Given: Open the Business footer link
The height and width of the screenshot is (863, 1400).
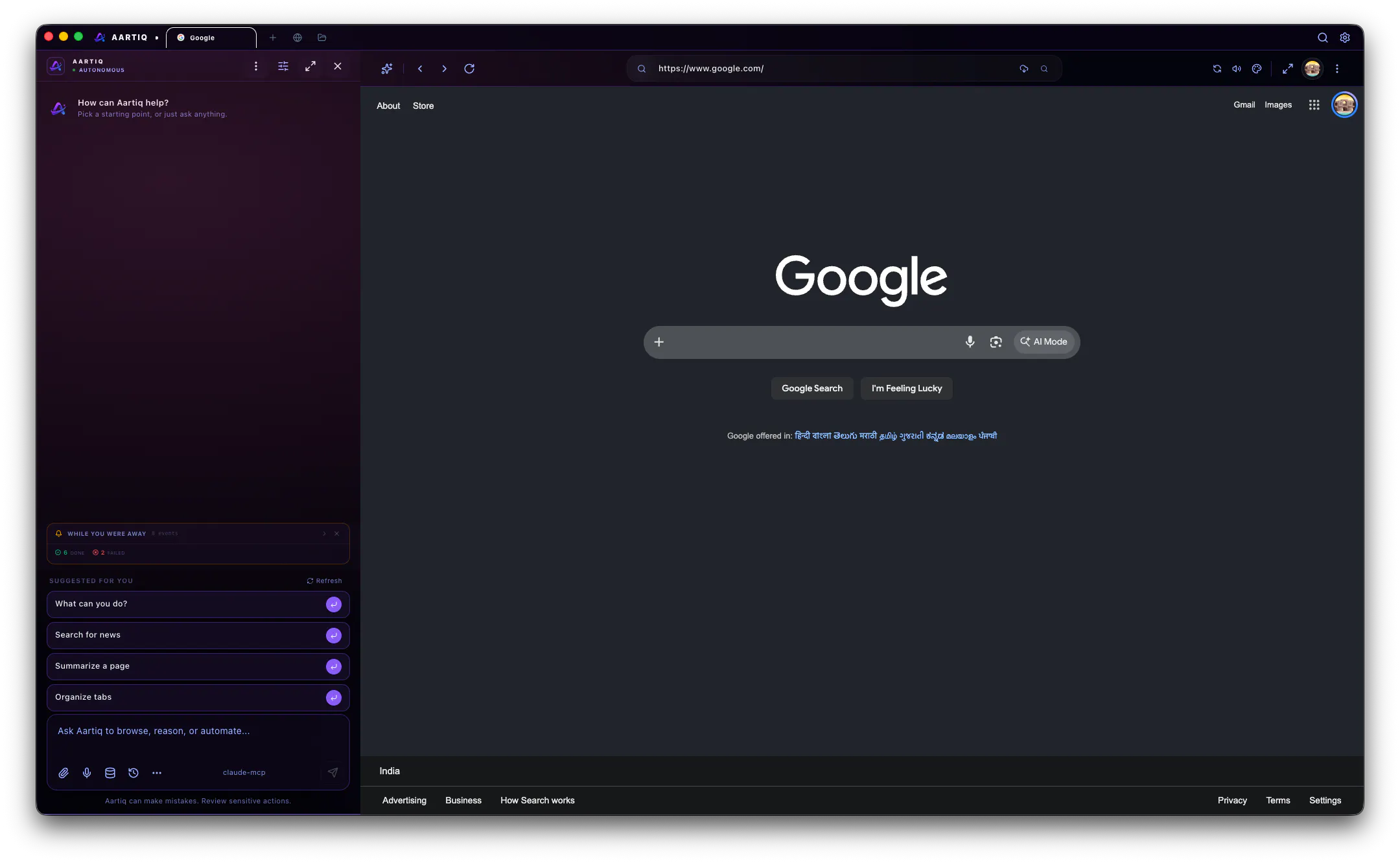Looking at the screenshot, I should [463, 801].
